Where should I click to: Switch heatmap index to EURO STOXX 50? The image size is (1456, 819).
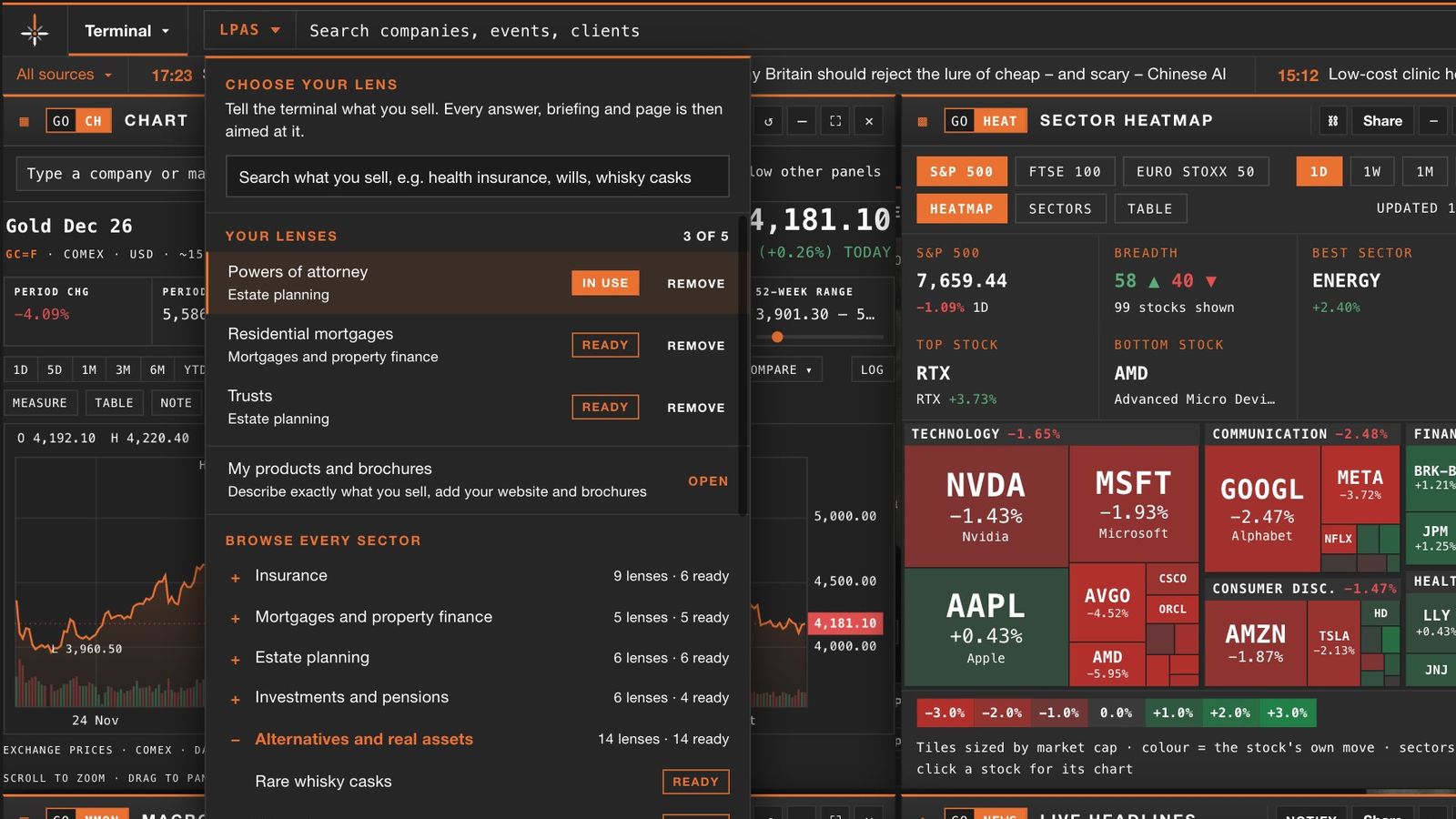tap(1195, 171)
